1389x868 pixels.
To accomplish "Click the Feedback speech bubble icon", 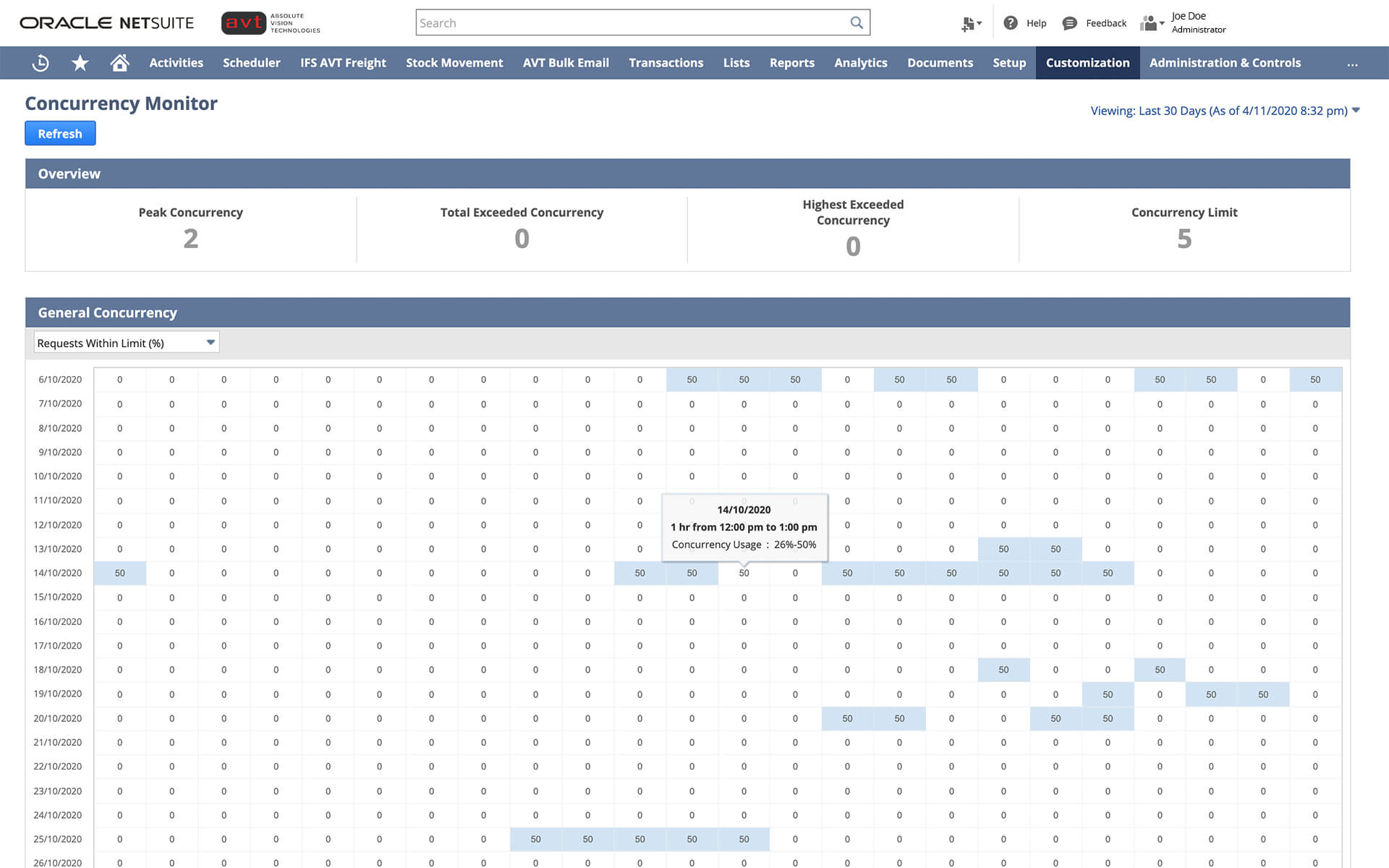I will [x=1069, y=23].
